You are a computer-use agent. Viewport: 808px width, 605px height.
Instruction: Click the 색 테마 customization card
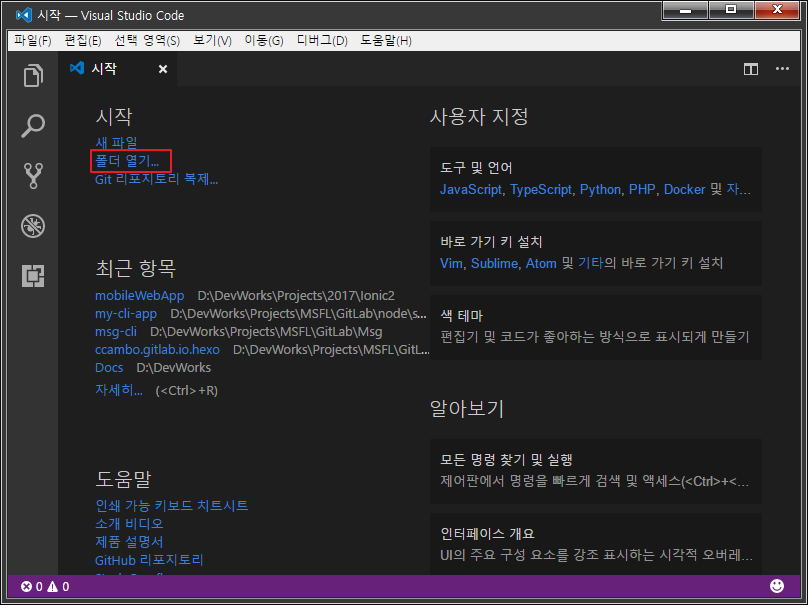[595, 326]
